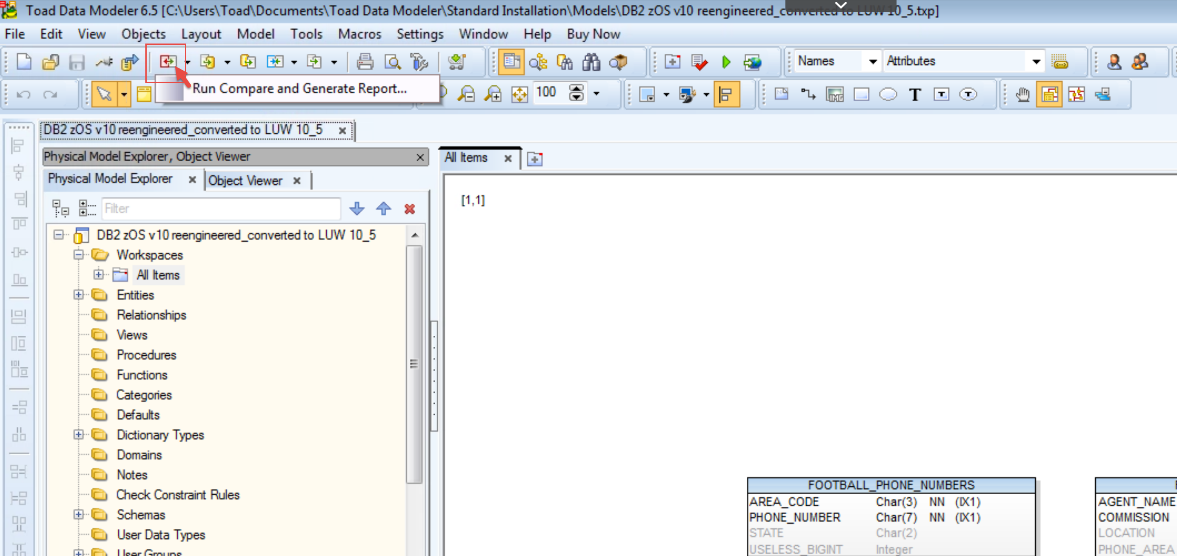Screen dimensions: 1177x556
Task: Click the Zoom Out magnifier icon
Action: pyautogui.click(x=466, y=94)
